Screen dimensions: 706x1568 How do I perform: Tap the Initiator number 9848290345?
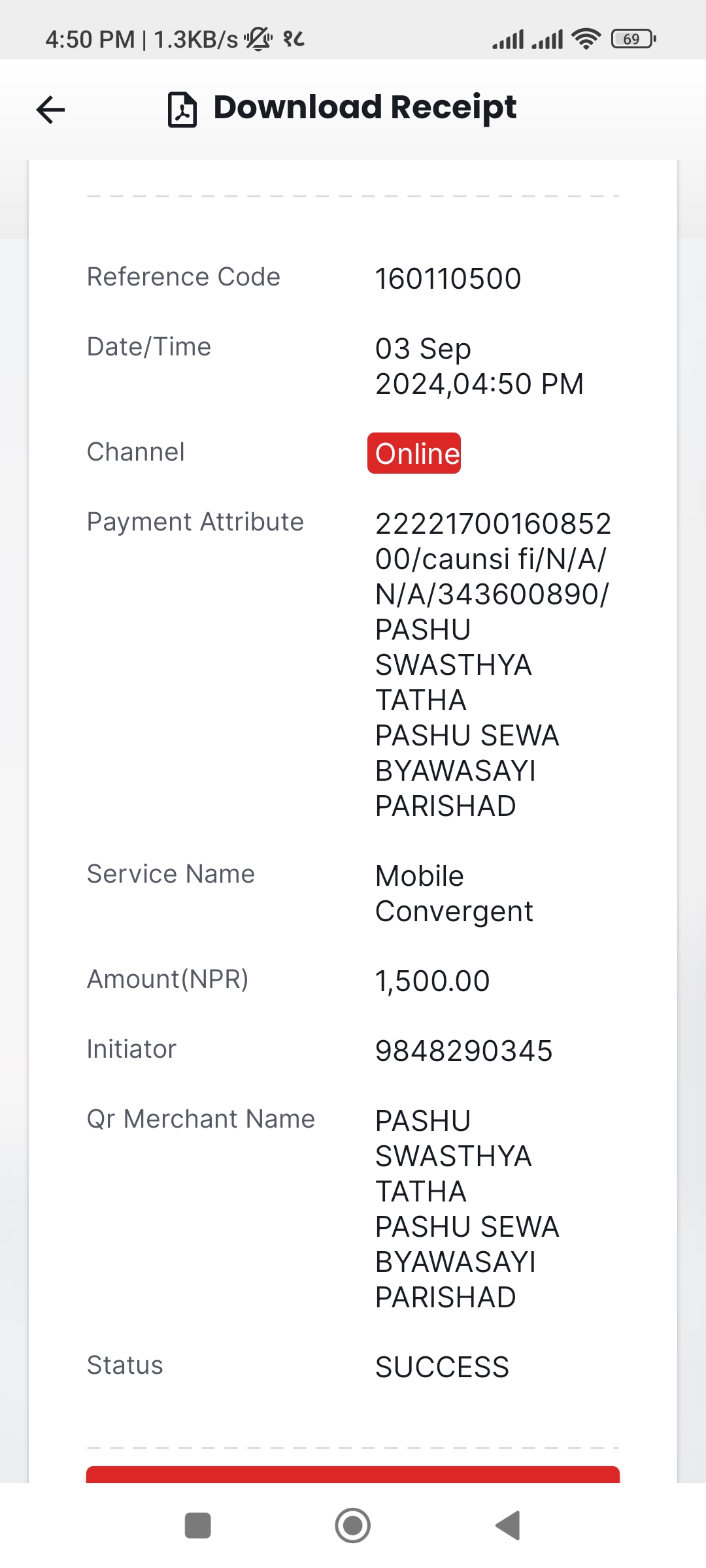[463, 1051]
